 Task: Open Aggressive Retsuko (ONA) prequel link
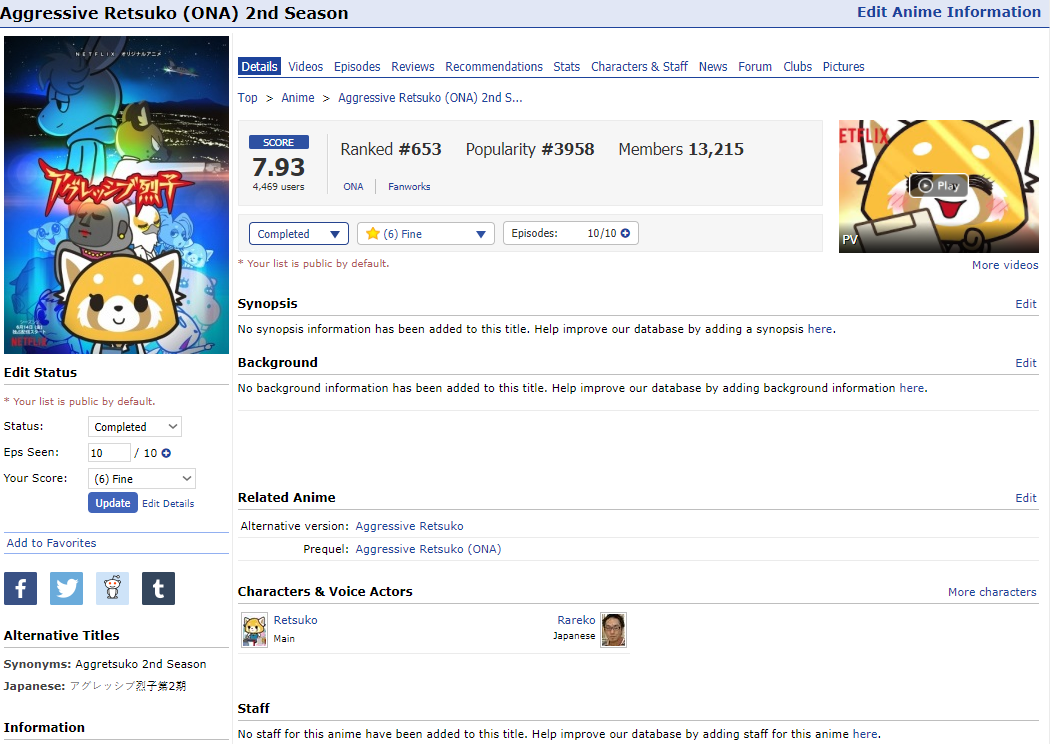tap(428, 549)
